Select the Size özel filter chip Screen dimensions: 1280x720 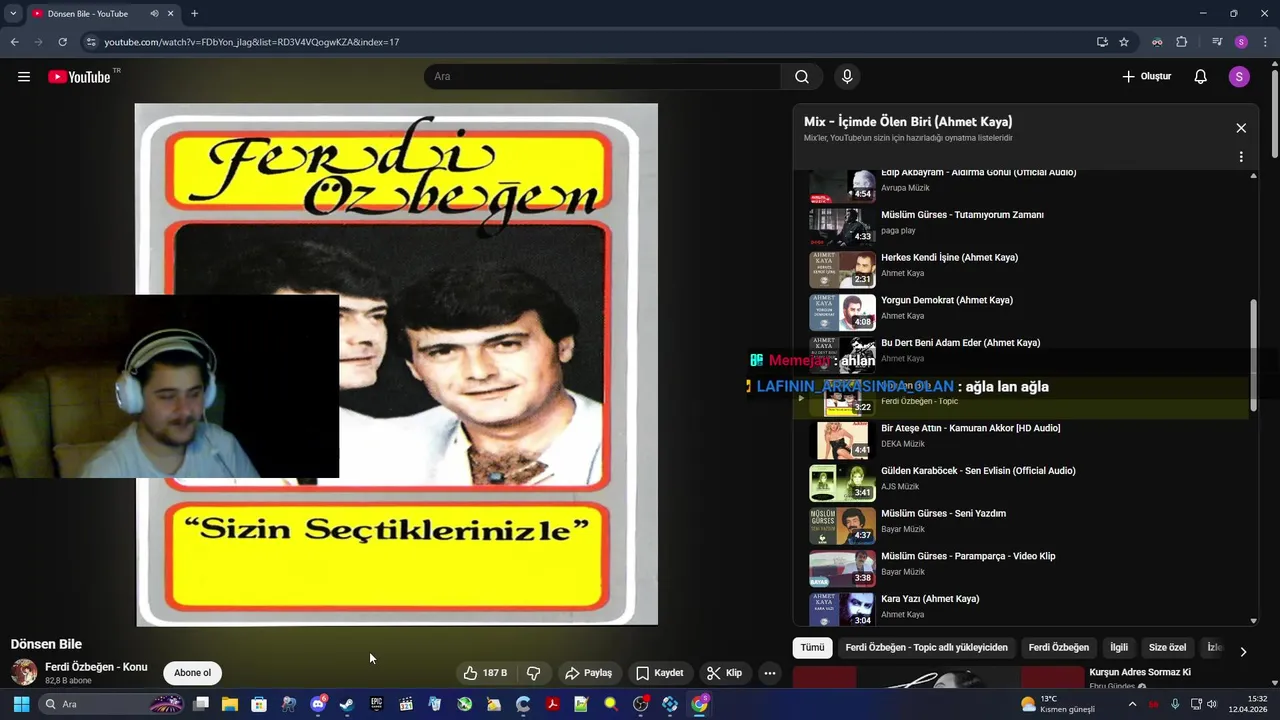click(1167, 648)
